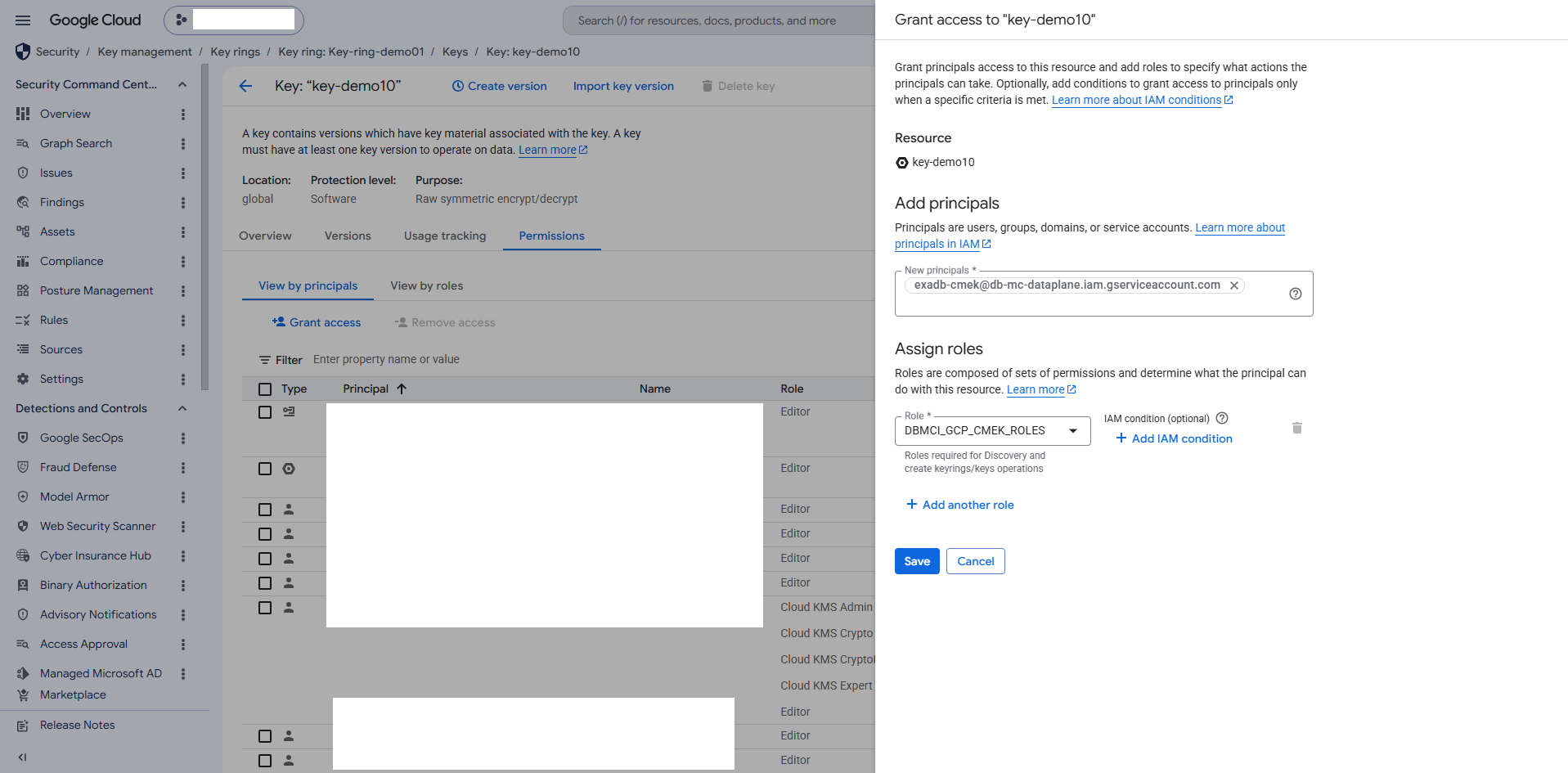Image resolution: width=1568 pixels, height=773 pixels.
Task: Toggle the select-all checkbox in table header
Action: click(x=265, y=389)
